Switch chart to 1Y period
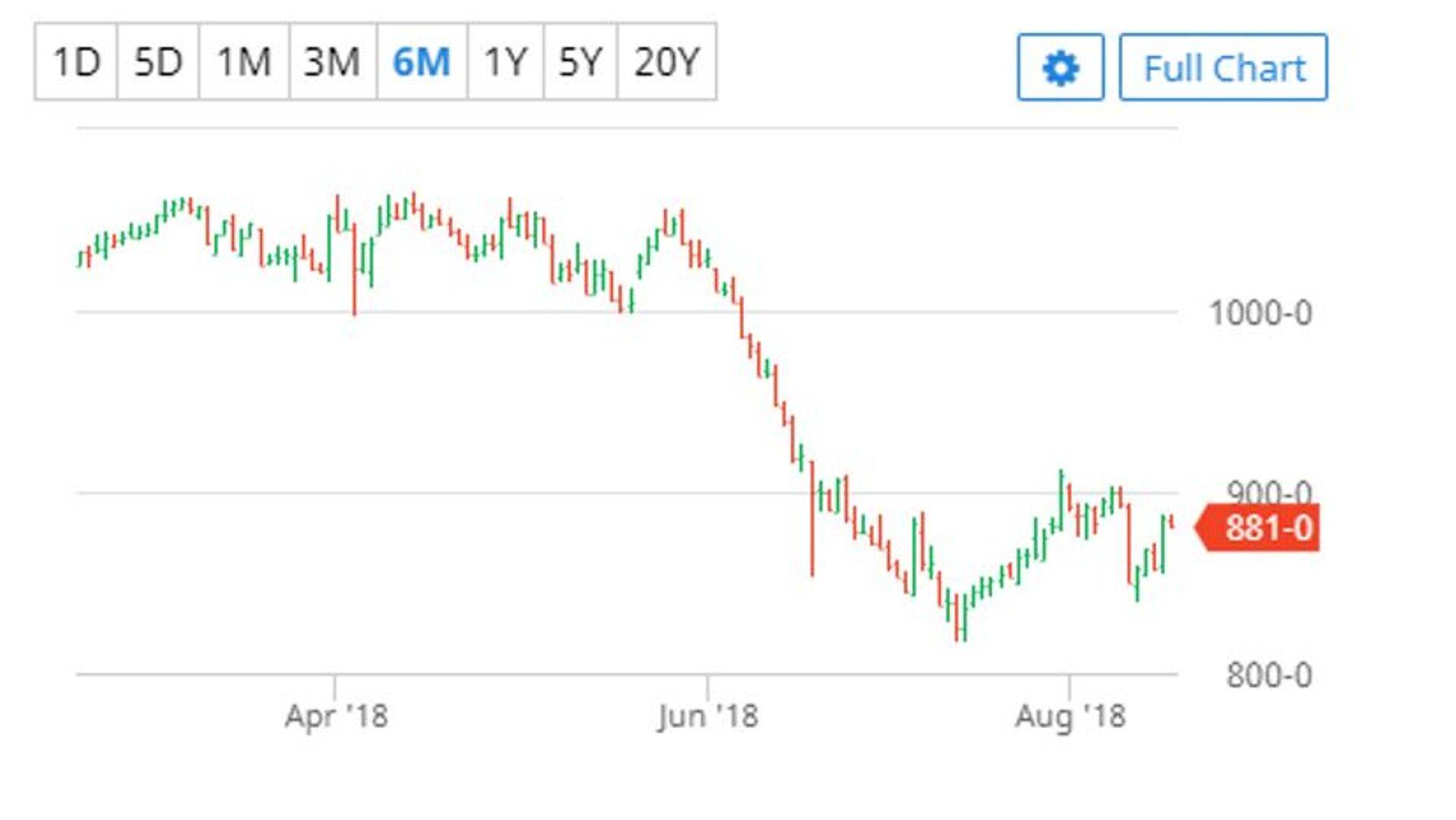Viewport: 1456px width, 820px height. click(x=505, y=61)
